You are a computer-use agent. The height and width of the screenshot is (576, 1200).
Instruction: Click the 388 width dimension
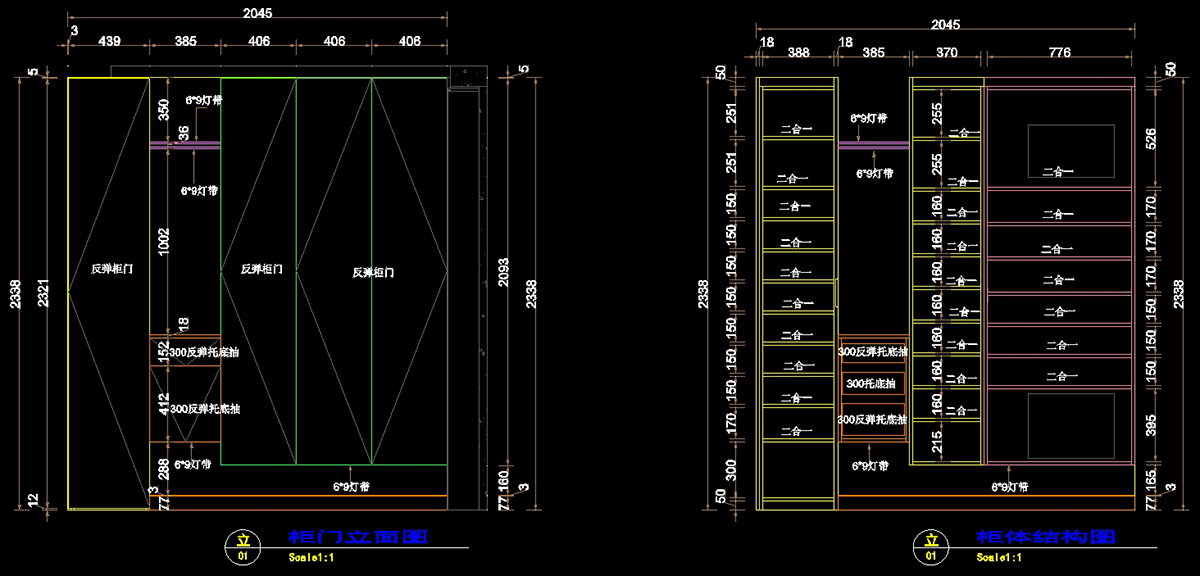pos(798,53)
